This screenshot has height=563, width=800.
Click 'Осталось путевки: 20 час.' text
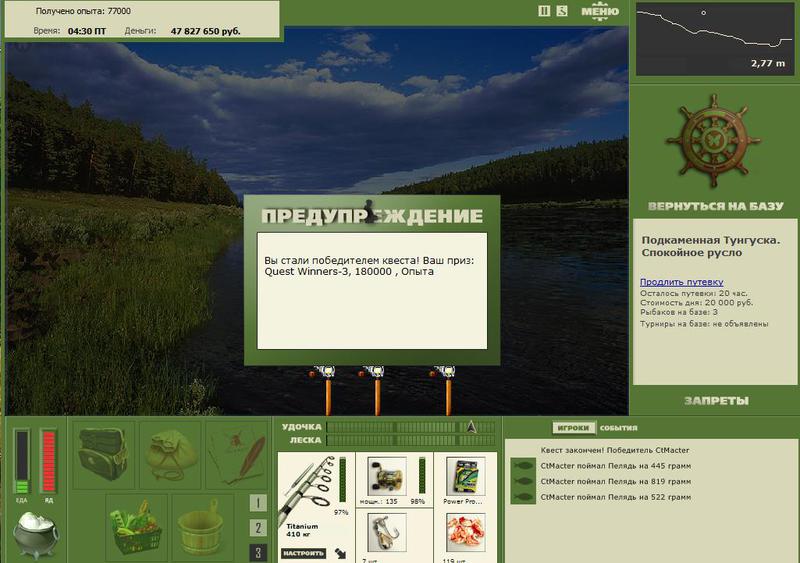(x=693, y=293)
